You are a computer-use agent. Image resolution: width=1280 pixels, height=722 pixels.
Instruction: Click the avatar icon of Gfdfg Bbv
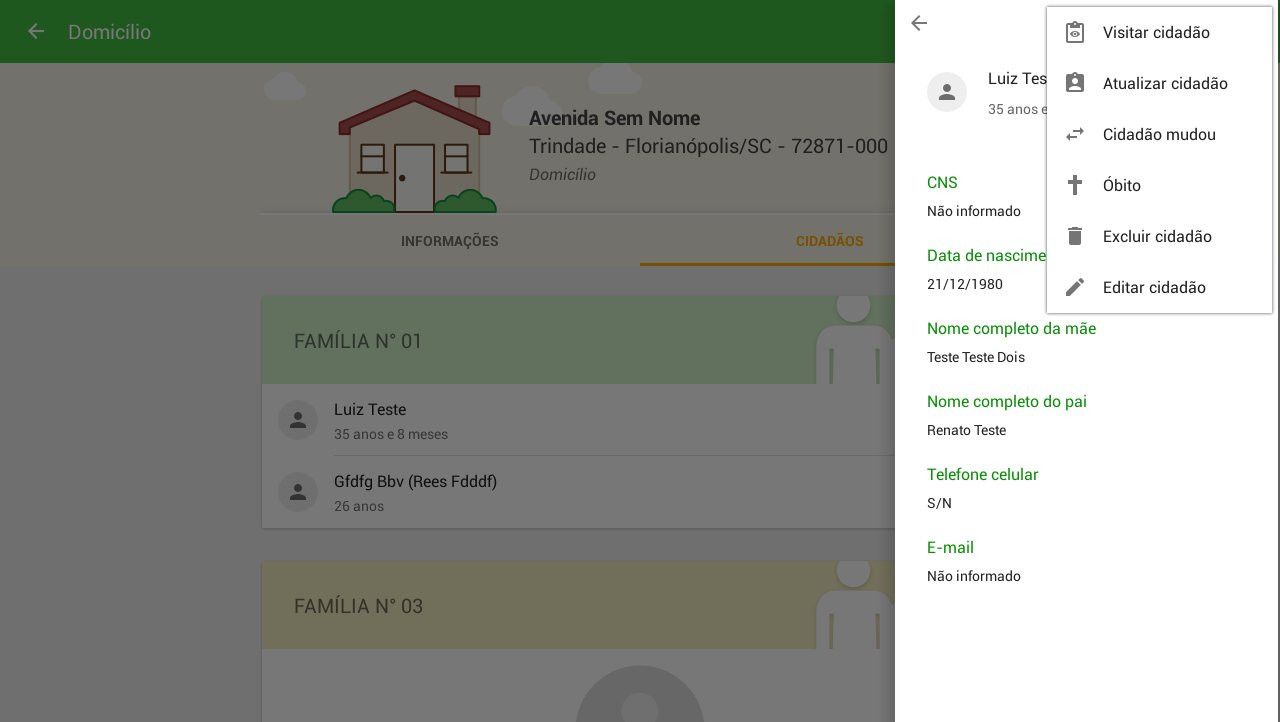(298, 492)
